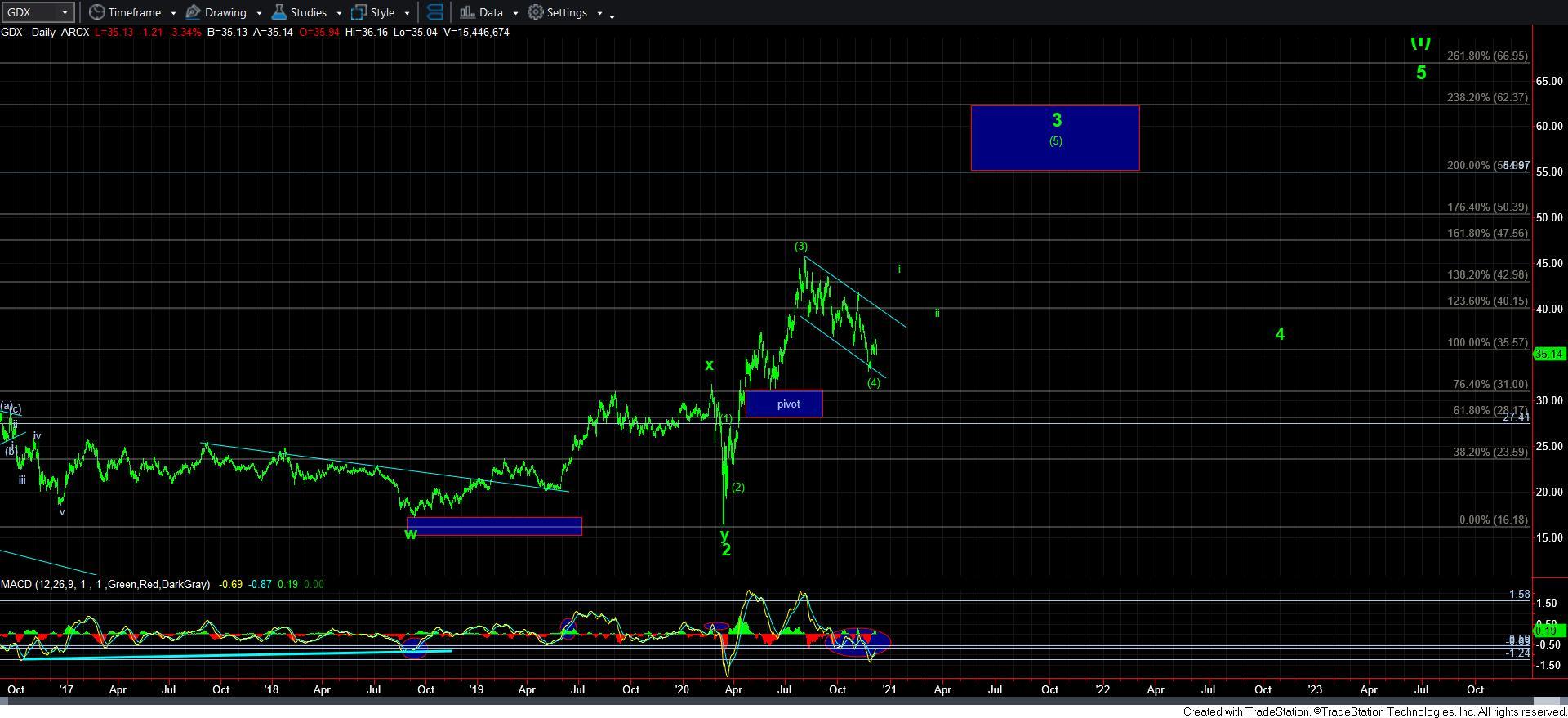This screenshot has width=1568, height=718.
Task: Click the blue linked-panels layout icon
Action: point(434,12)
